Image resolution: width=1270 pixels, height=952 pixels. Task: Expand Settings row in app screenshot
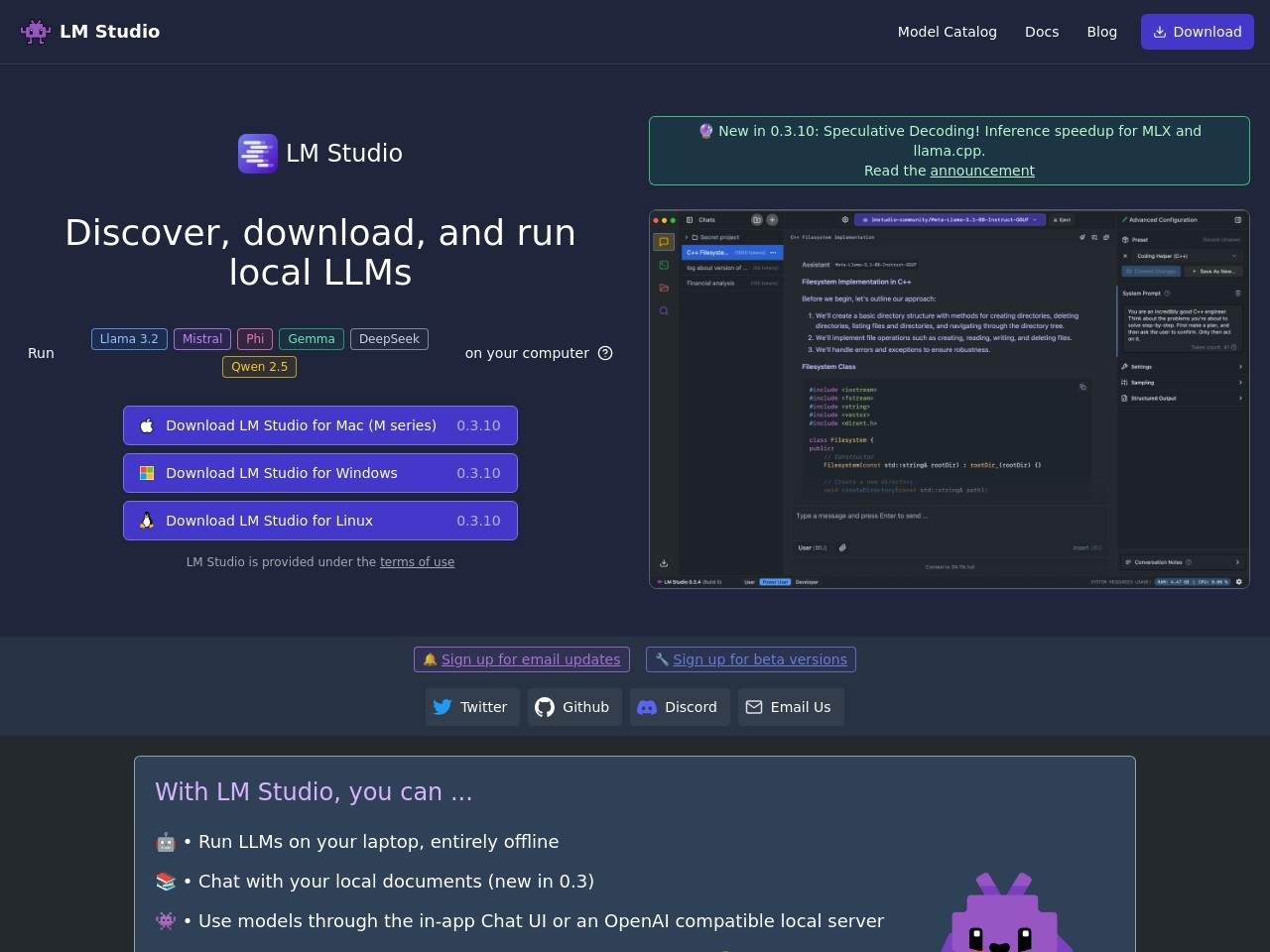(x=1181, y=367)
